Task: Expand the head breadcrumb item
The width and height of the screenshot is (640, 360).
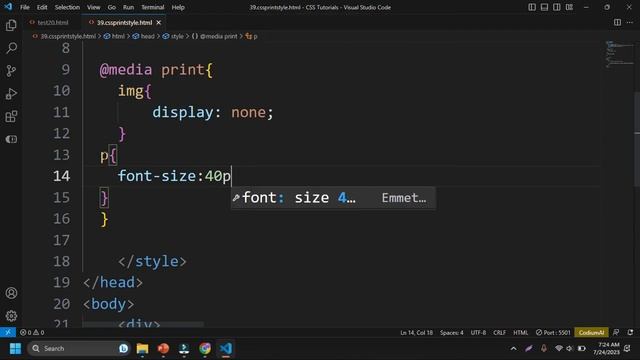Action: pyautogui.click(x=143, y=36)
